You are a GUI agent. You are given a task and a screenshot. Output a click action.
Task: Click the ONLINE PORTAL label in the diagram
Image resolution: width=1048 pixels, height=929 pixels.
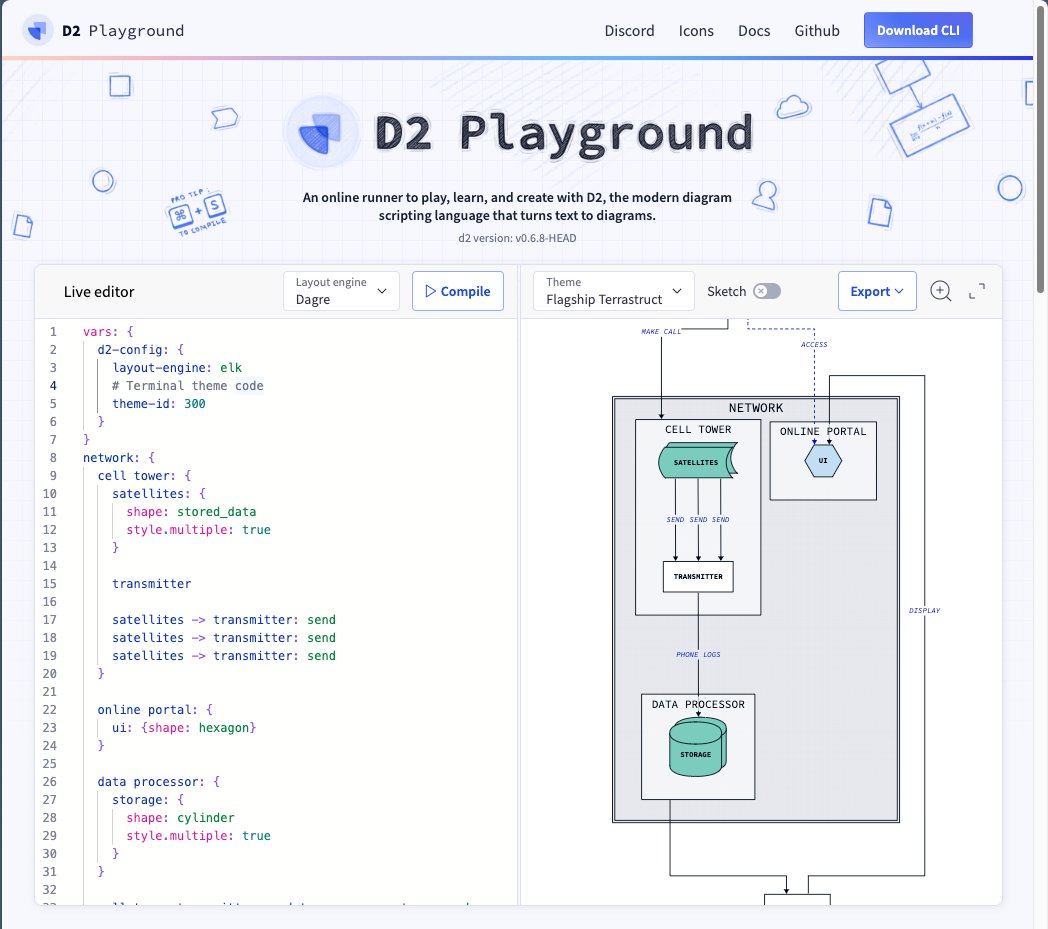(x=823, y=432)
